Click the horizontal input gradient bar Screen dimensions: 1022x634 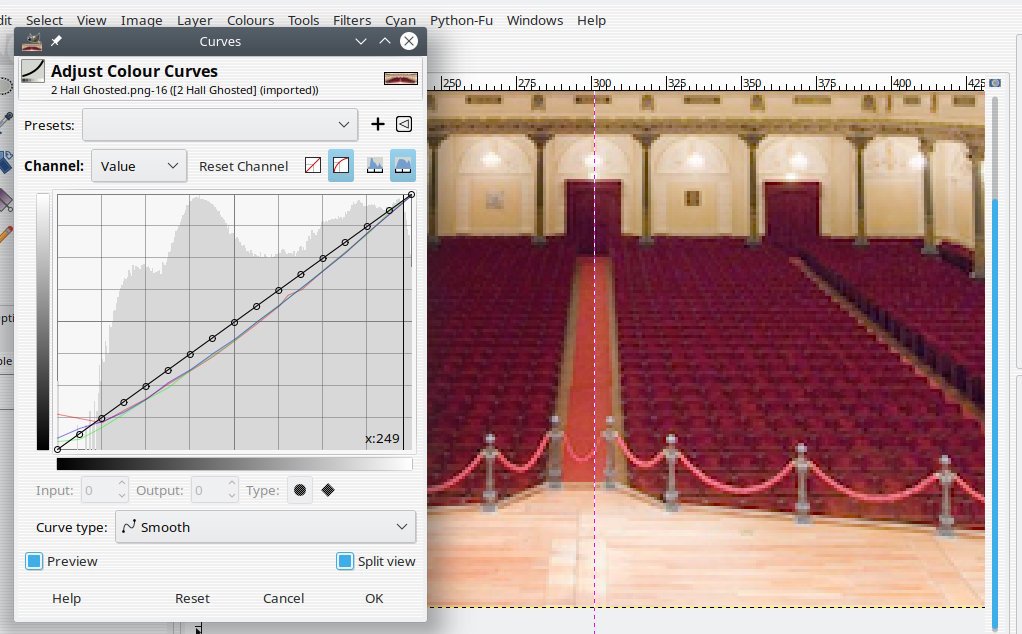[x=235, y=464]
